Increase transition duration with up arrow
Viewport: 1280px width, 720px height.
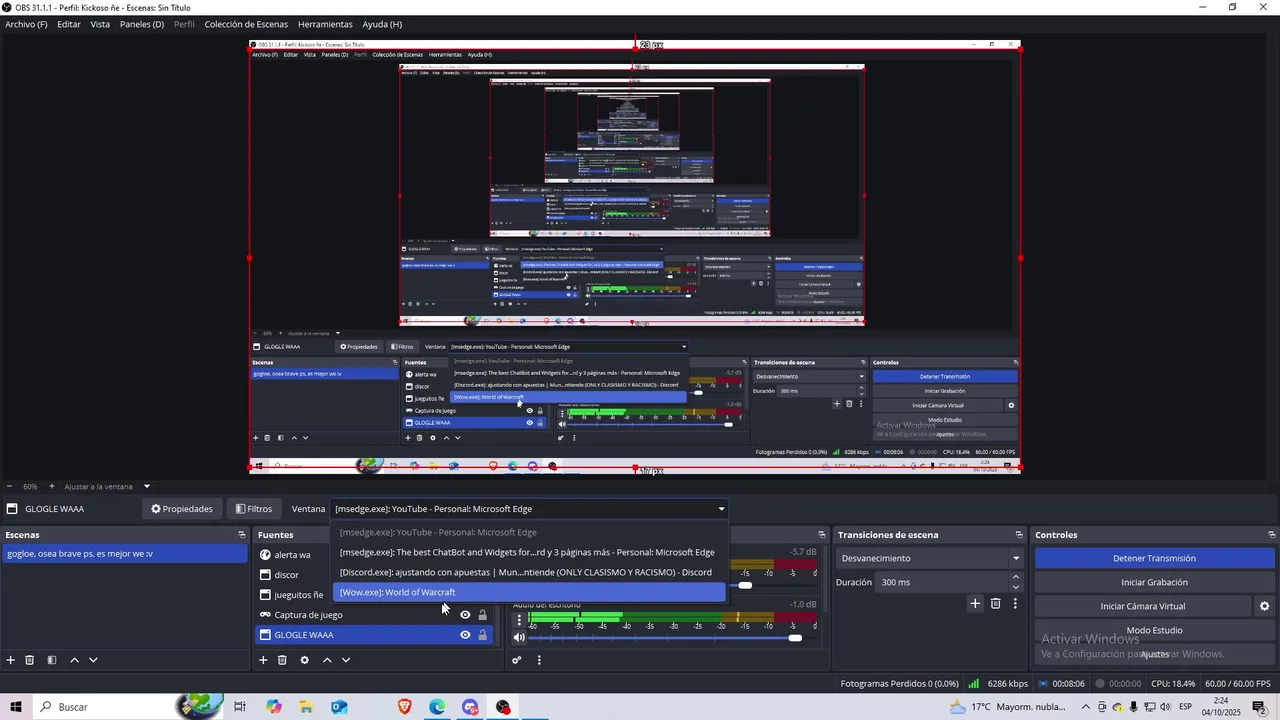point(1016,577)
